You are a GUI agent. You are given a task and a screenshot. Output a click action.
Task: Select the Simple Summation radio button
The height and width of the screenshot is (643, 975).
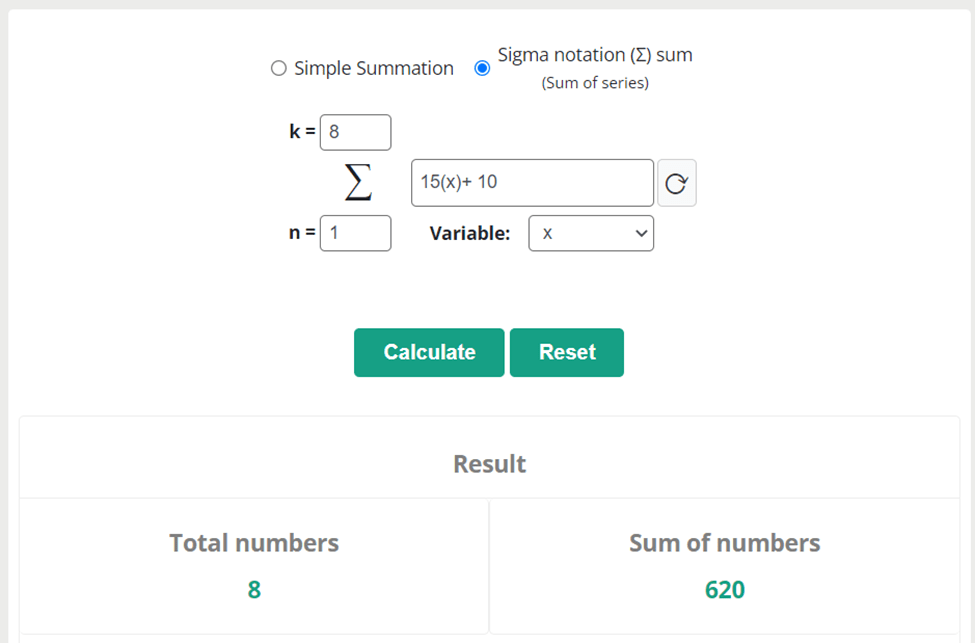pos(279,68)
